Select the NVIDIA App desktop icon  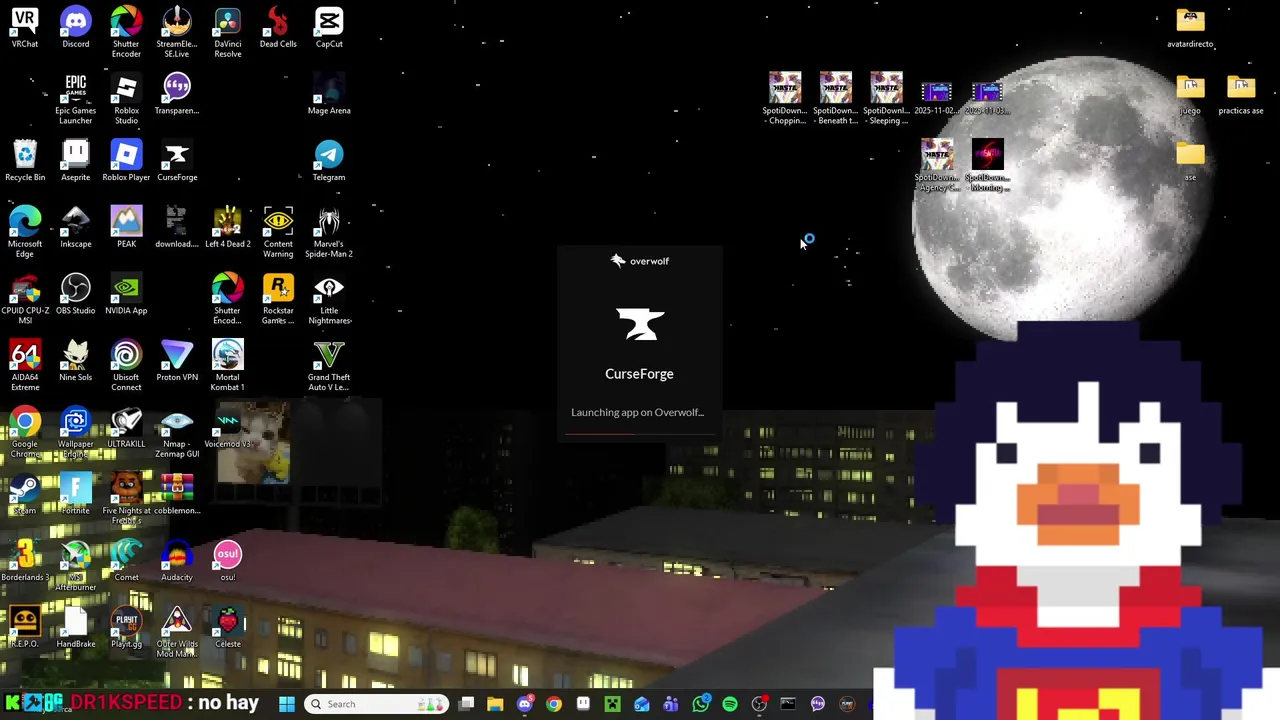pos(126,295)
